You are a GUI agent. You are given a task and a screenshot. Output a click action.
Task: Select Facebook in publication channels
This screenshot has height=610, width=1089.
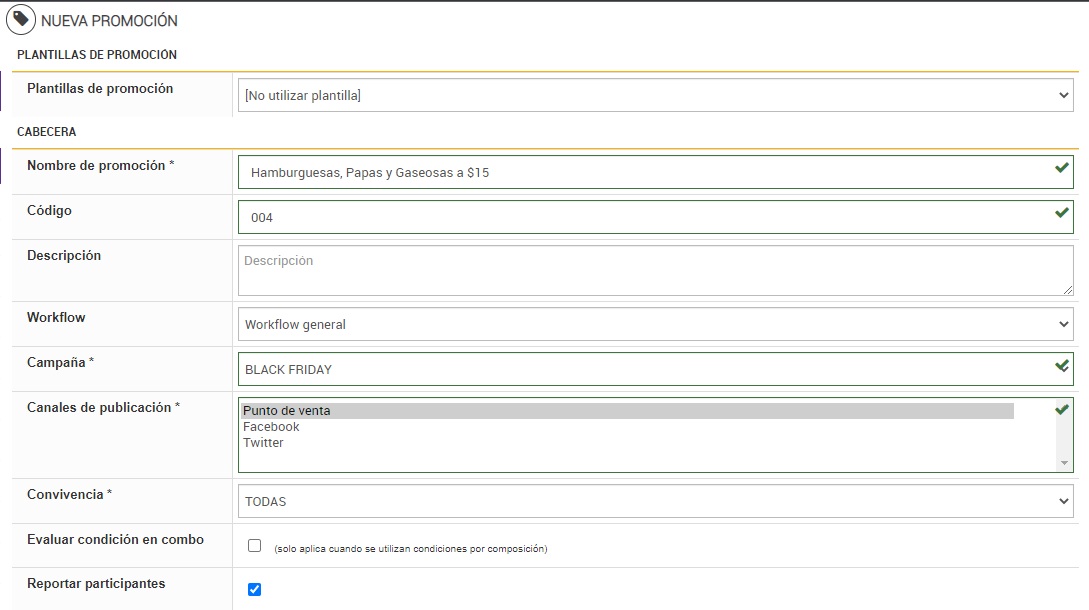pyautogui.click(x=272, y=427)
